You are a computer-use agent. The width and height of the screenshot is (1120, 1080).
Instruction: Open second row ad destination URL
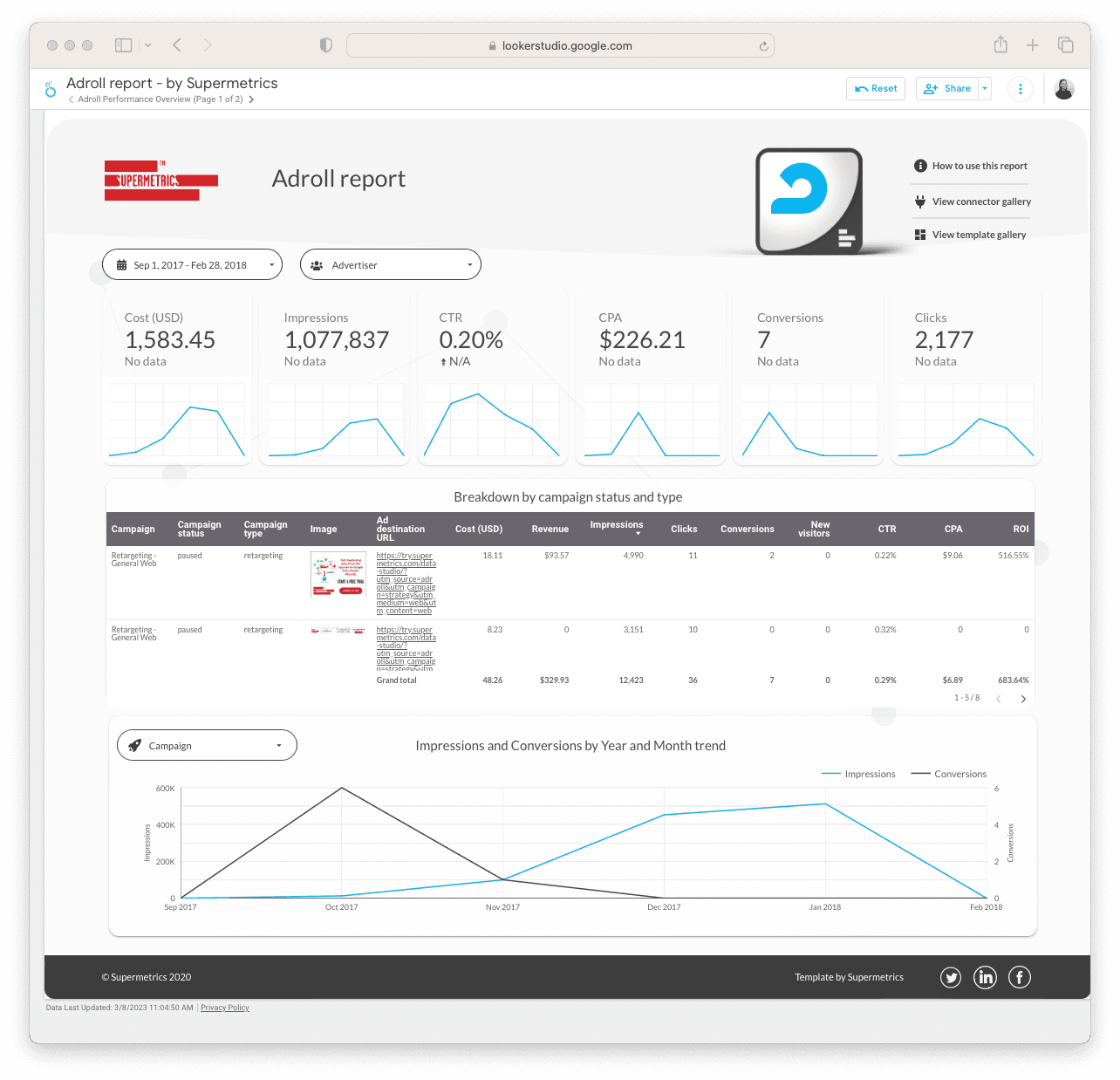coord(406,649)
